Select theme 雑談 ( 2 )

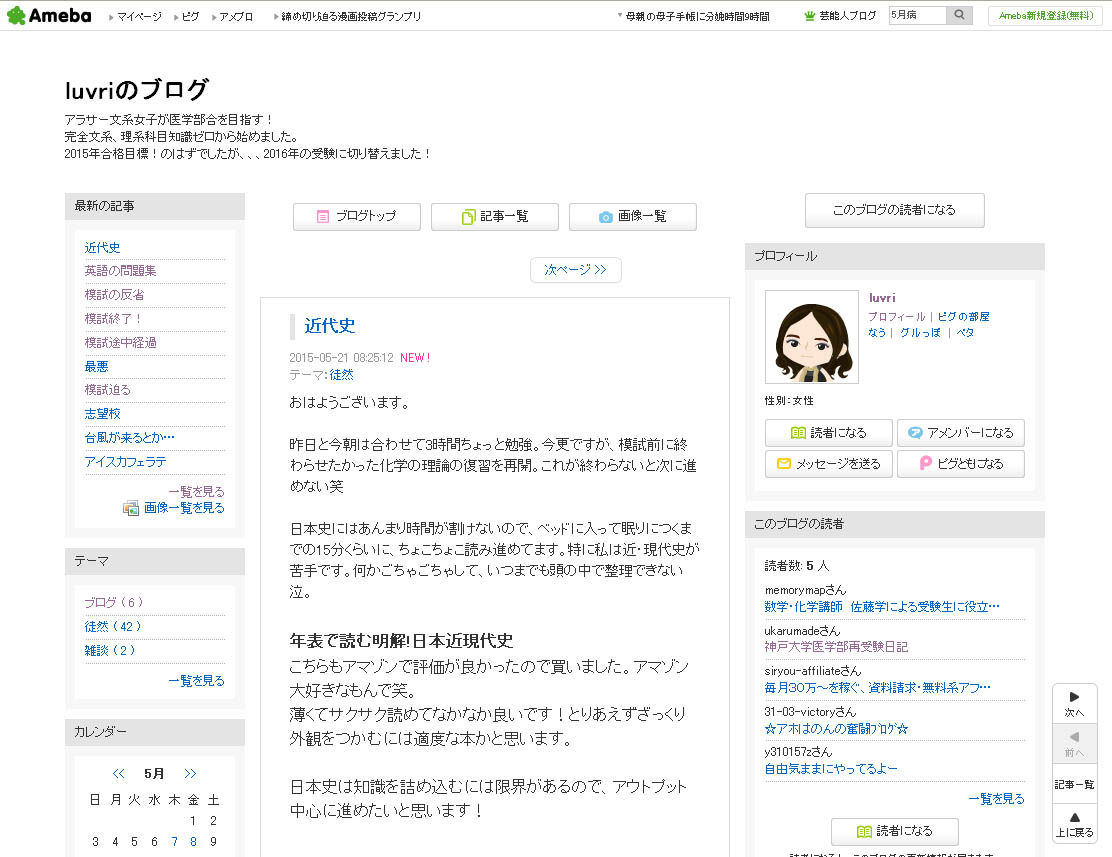(x=110, y=651)
